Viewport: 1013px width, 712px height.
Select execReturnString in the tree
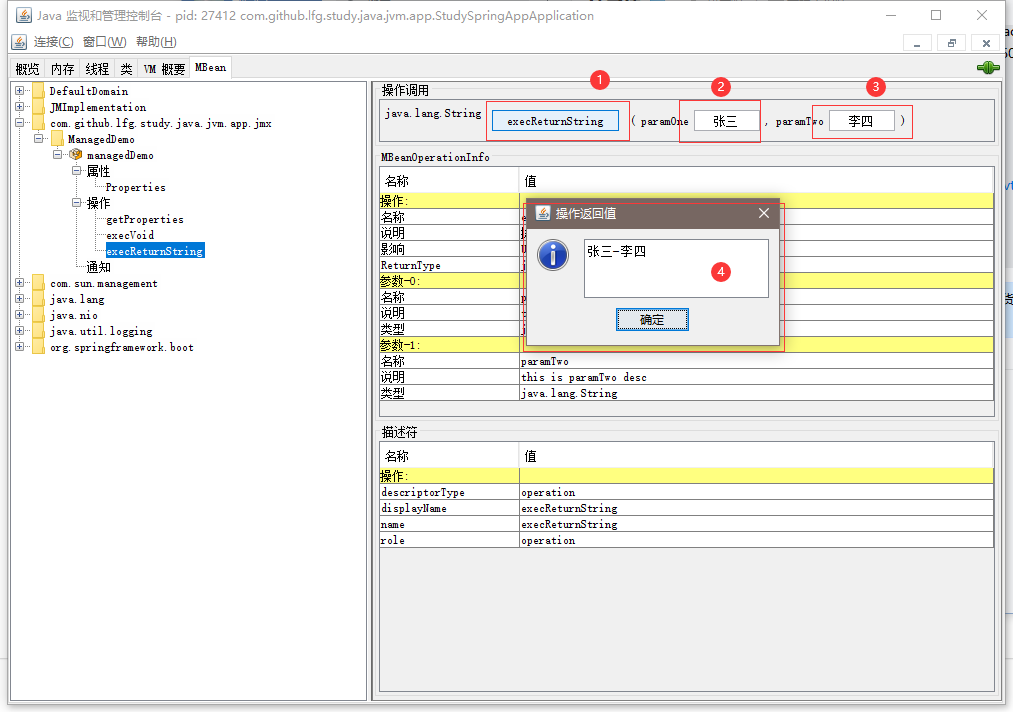155,251
